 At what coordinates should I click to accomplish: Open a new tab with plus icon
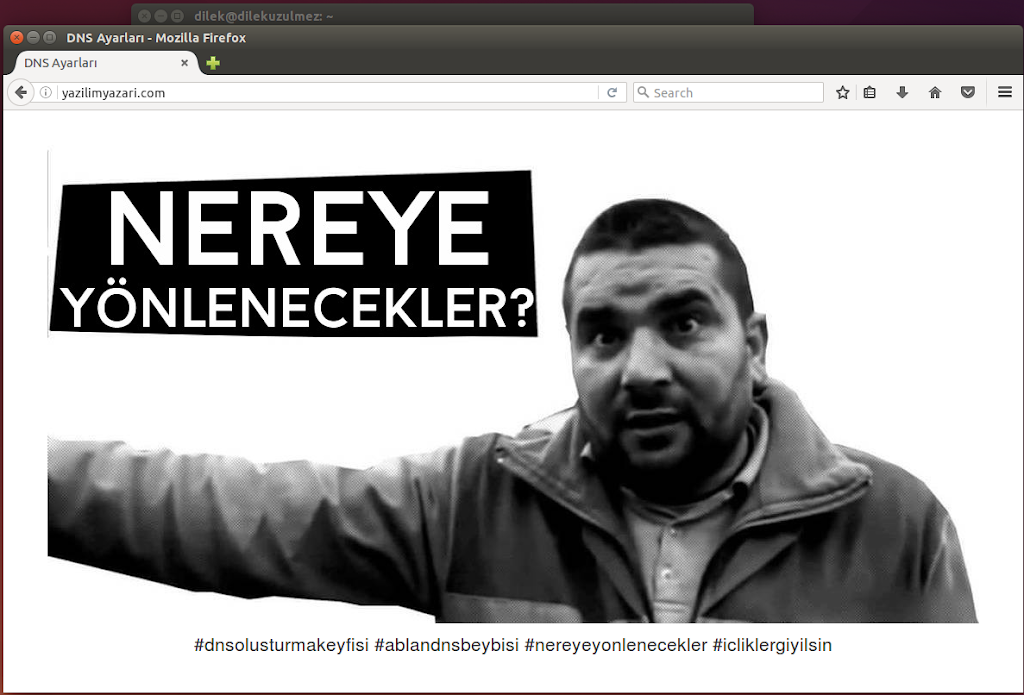(x=213, y=63)
